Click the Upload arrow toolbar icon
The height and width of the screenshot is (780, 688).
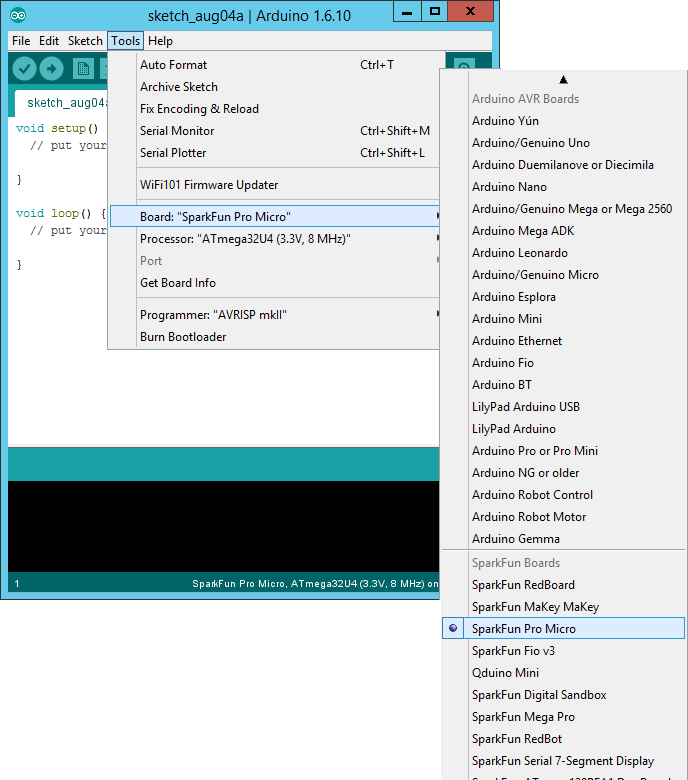pos(52,69)
